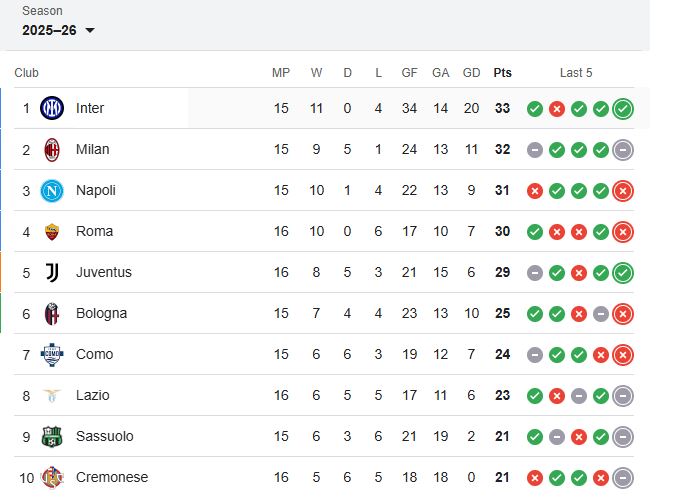Click the Milan club crest icon
673x497 pixels.
(51, 149)
